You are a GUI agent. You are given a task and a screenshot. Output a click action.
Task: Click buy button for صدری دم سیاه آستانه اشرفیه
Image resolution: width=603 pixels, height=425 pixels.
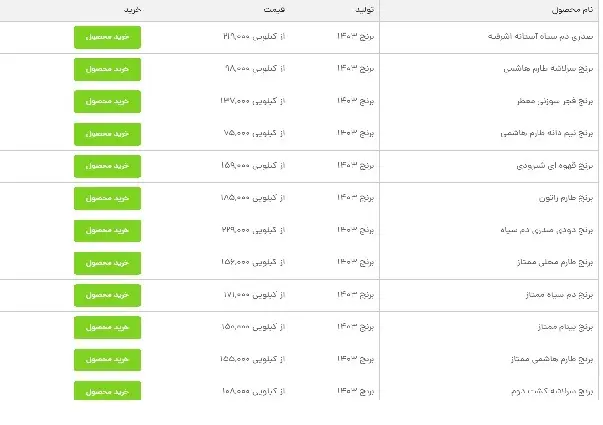pyautogui.click(x=107, y=37)
